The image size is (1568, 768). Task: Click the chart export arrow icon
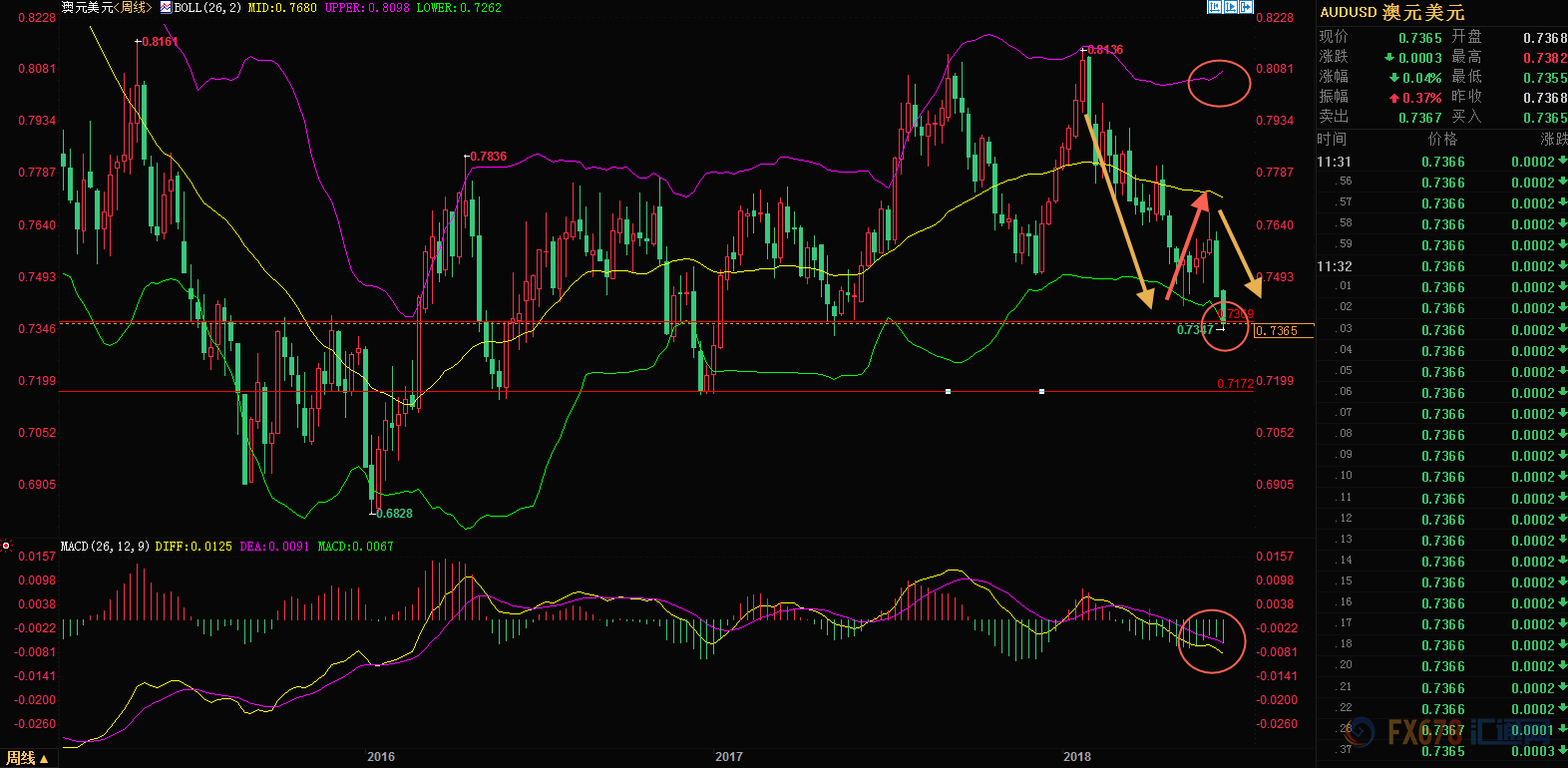1246,7
